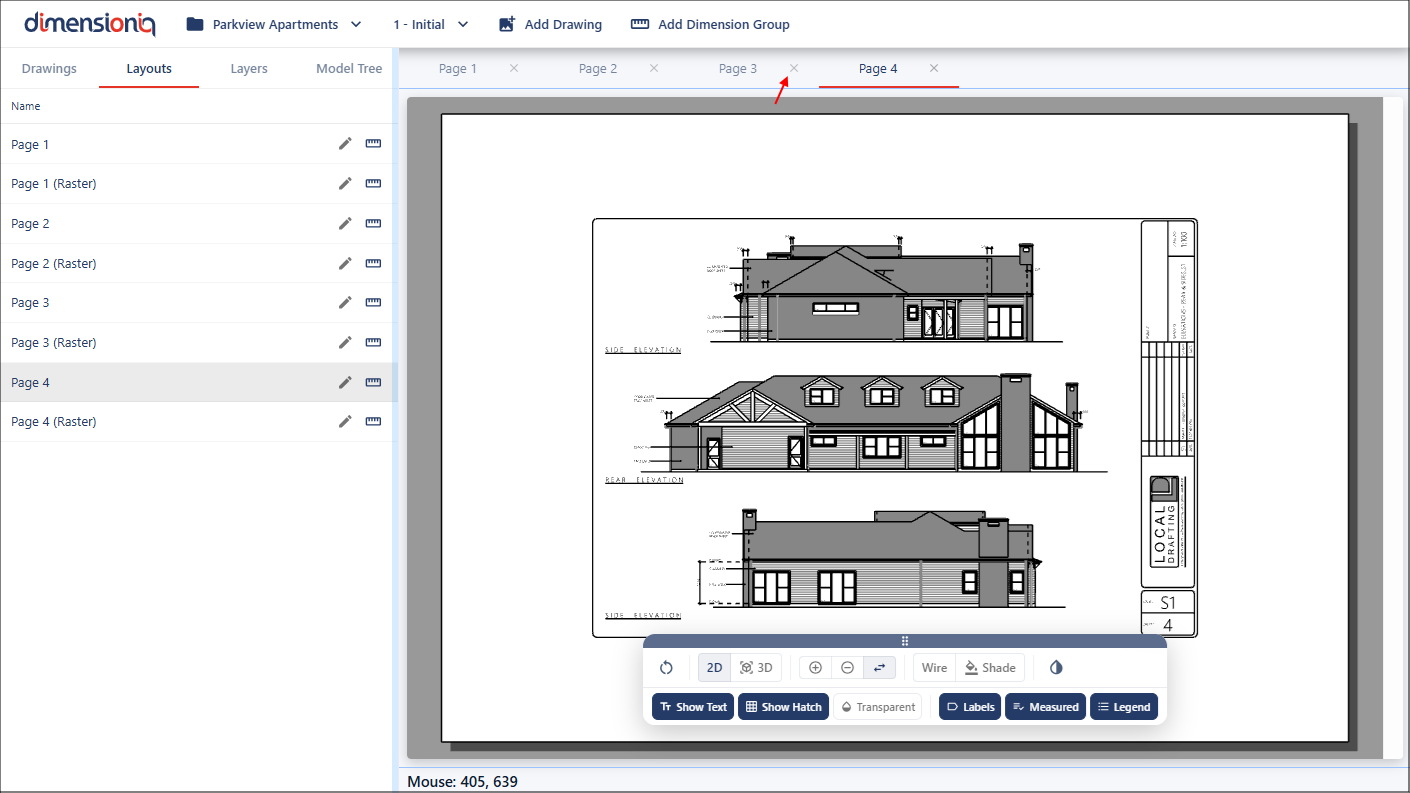Edit Page 2 (Raster) via pencil icon
Image resolution: width=1410 pixels, height=793 pixels.
[x=345, y=264]
